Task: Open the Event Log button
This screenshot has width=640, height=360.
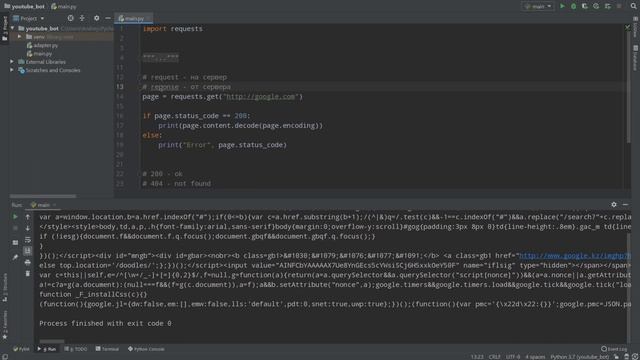Action: coord(614,349)
